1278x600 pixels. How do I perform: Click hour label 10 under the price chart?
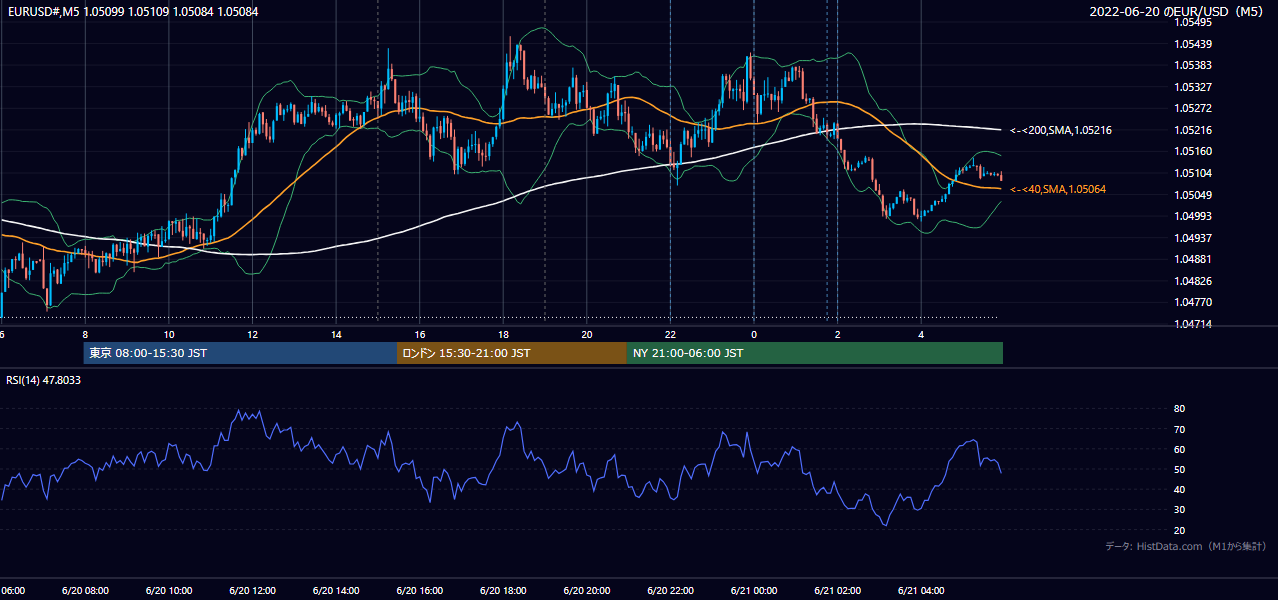[x=169, y=334]
